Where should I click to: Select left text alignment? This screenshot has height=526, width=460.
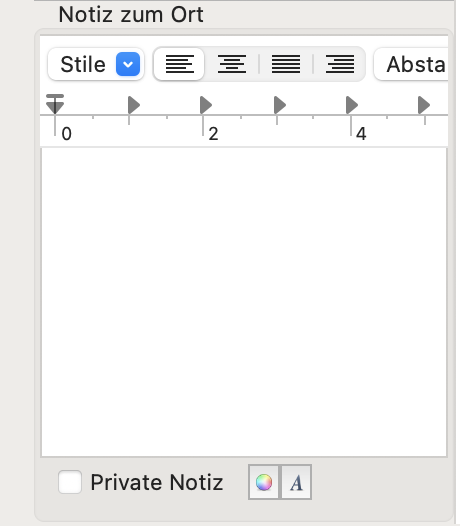[x=179, y=64]
